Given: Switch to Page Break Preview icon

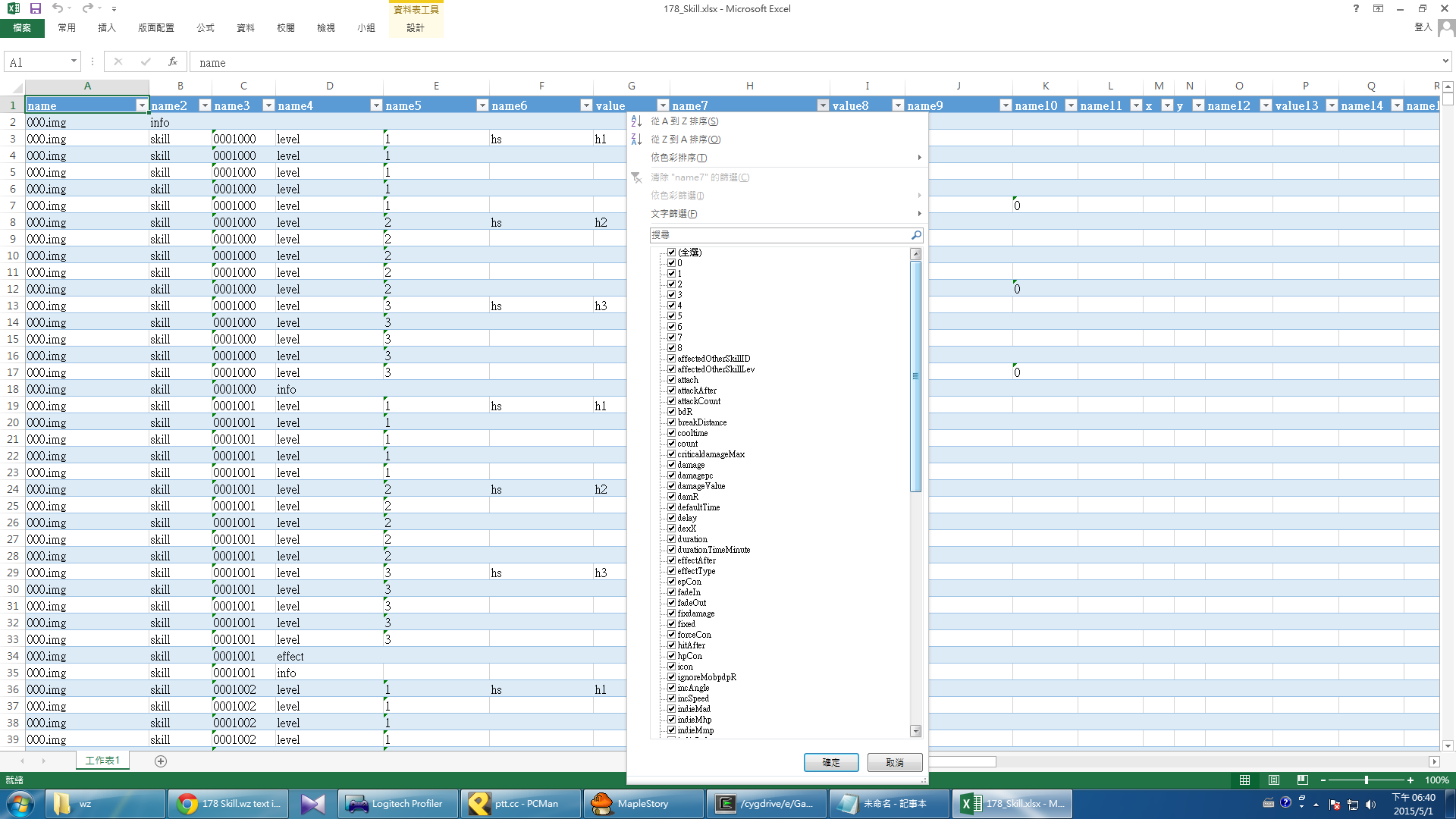Looking at the screenshot, I should tap(1303, 780).
